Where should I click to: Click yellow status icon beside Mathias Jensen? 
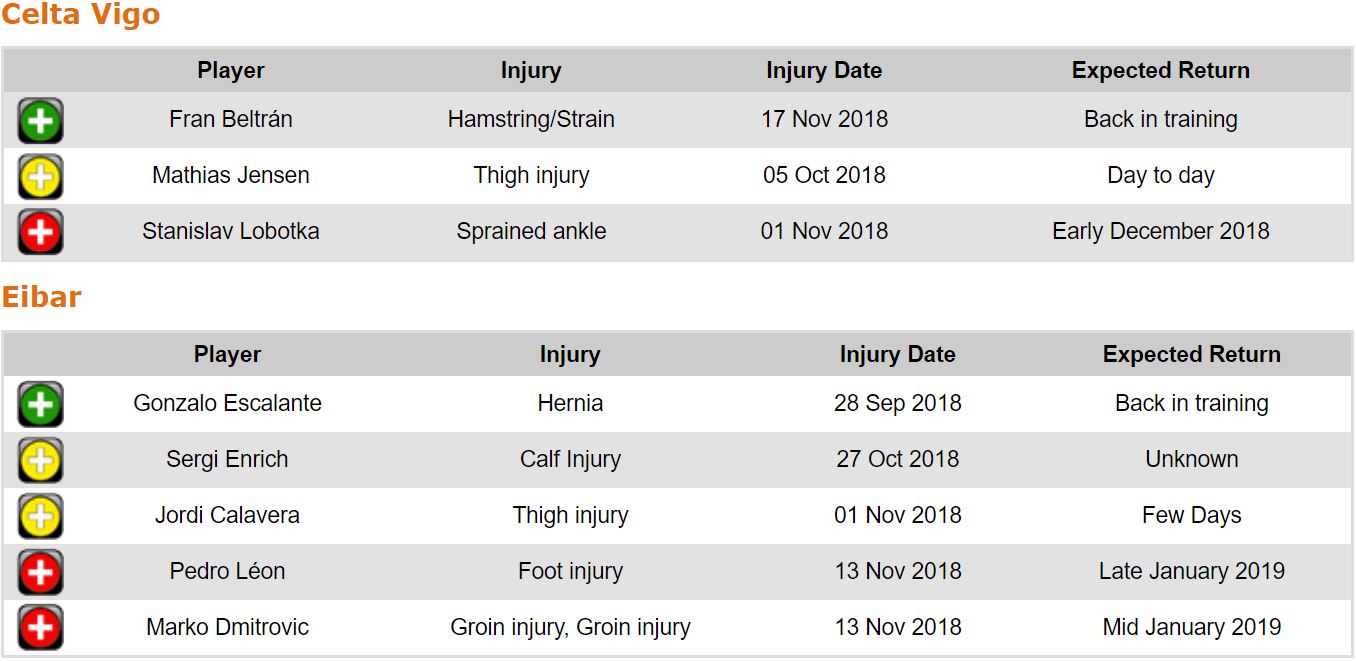(x=40, y=177)
